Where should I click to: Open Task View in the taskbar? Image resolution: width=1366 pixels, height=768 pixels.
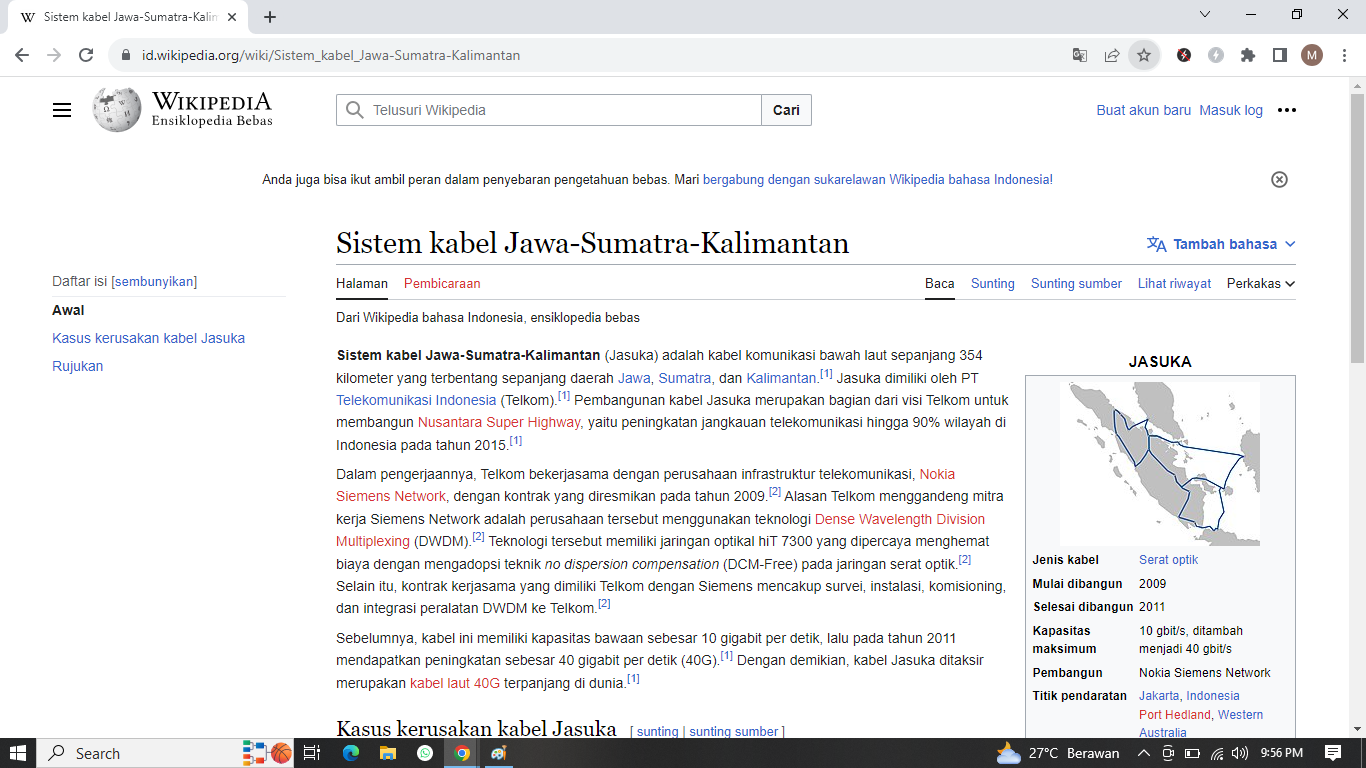pos(311,753)
